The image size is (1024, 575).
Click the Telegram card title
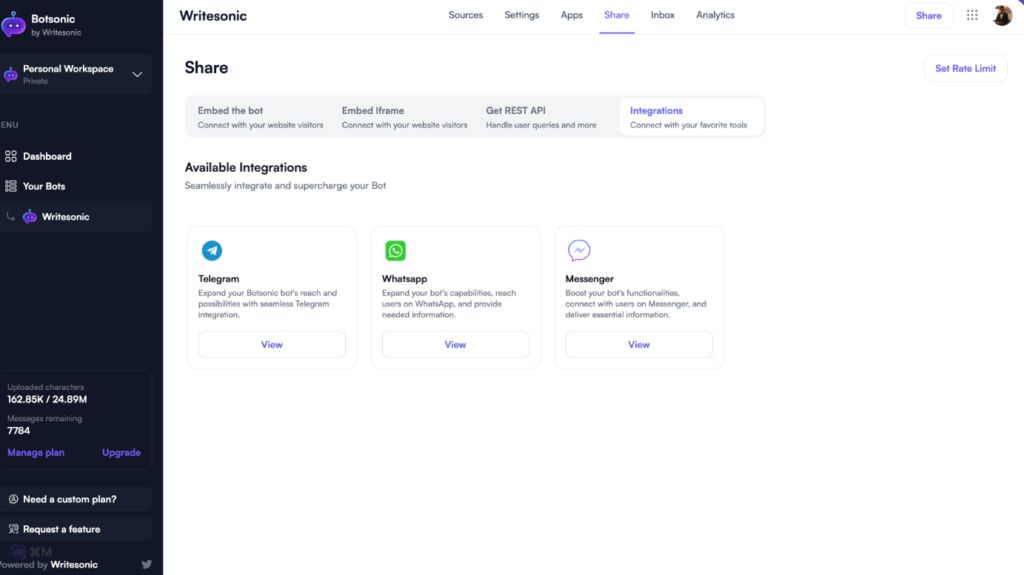point(219,278)
